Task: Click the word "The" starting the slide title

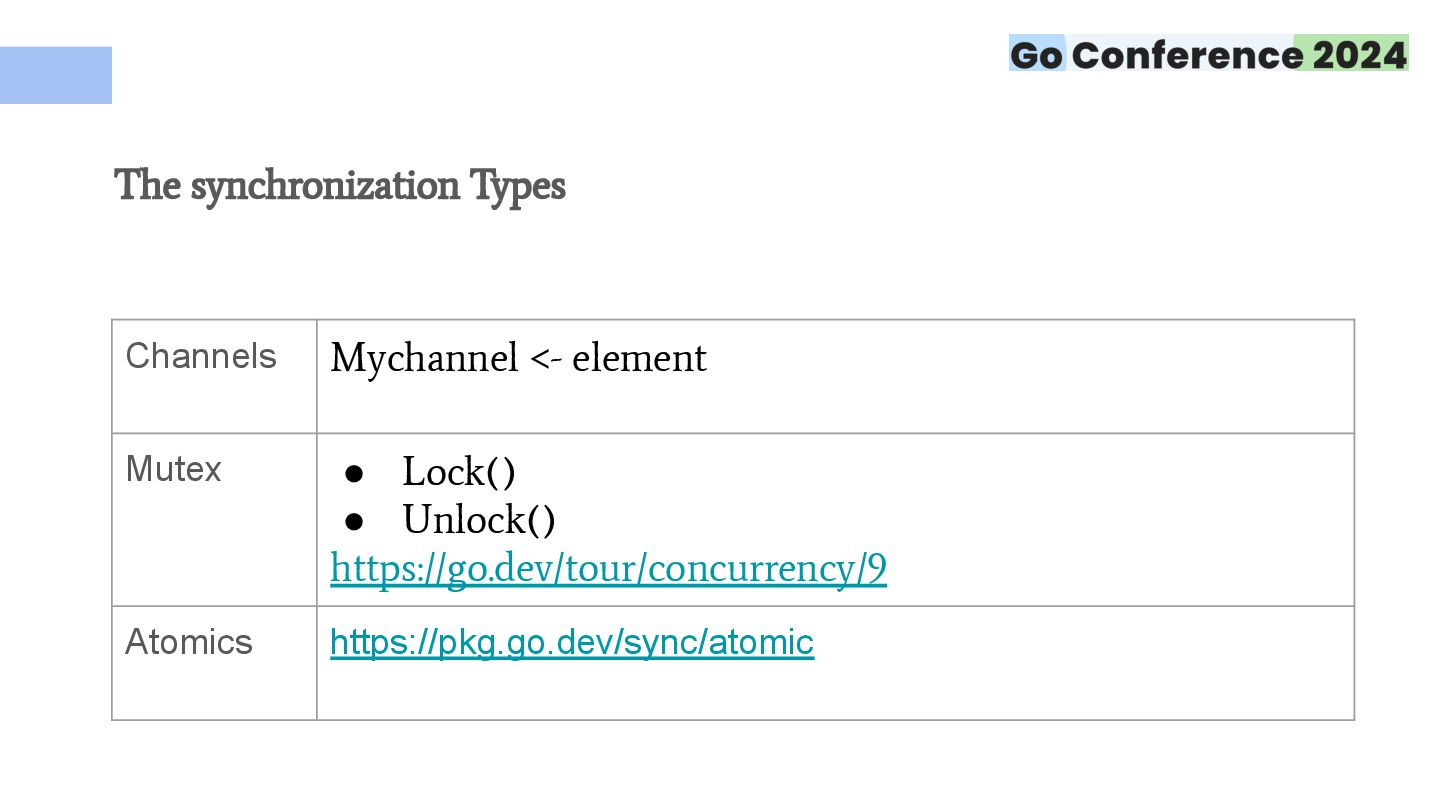Action: [x=147, y=185]
